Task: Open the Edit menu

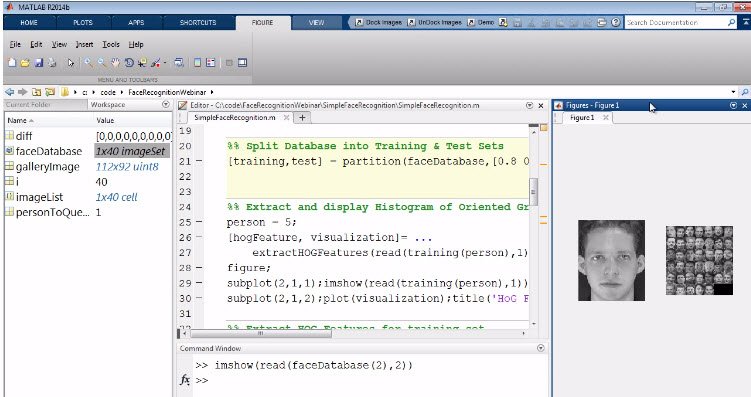Action: pyautogui.click(x=36, y=45)
